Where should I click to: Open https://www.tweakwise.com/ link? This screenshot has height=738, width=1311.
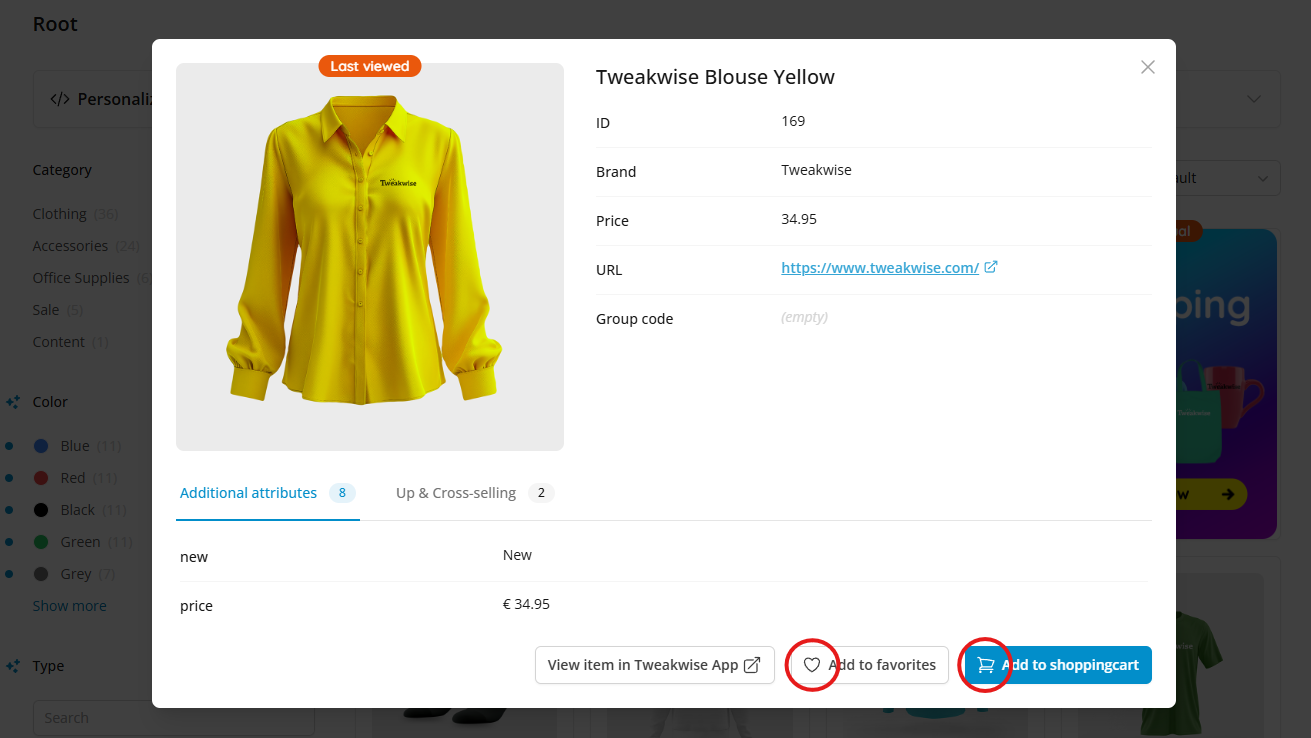pos(880,268)
